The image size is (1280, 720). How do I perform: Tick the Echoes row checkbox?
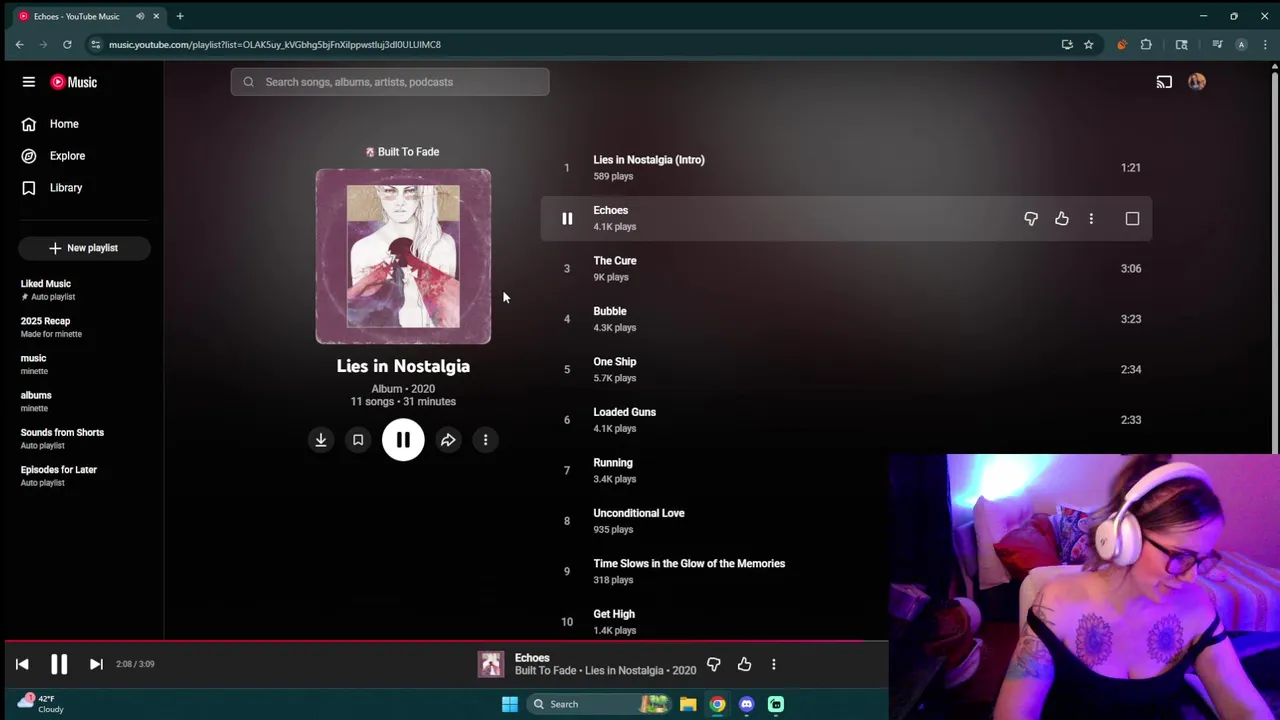click(x=1132, y=219)
